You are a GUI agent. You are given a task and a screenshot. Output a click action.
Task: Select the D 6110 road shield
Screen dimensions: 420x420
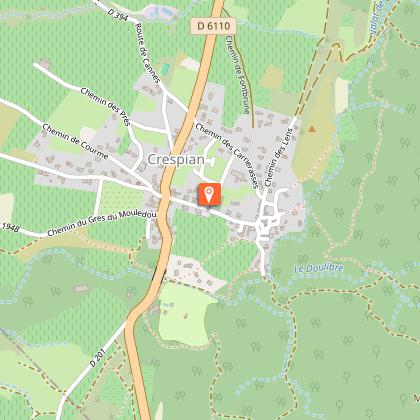214,26
